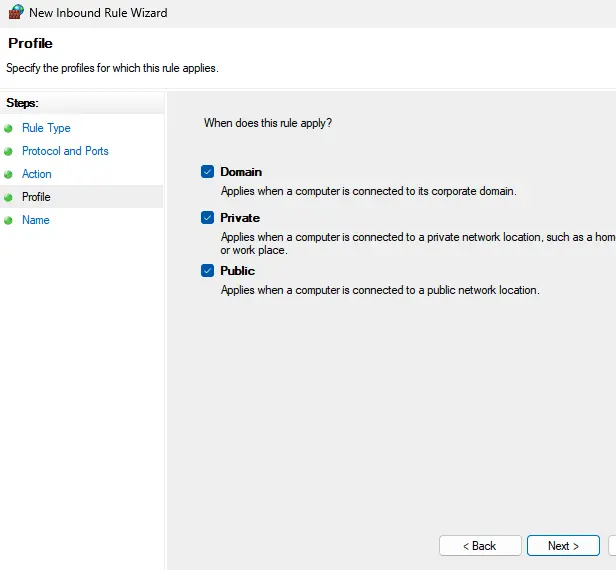Click the green bullet beside Protocol and Ports
This screenshot has height=570, width=616.
click(9, 151)
